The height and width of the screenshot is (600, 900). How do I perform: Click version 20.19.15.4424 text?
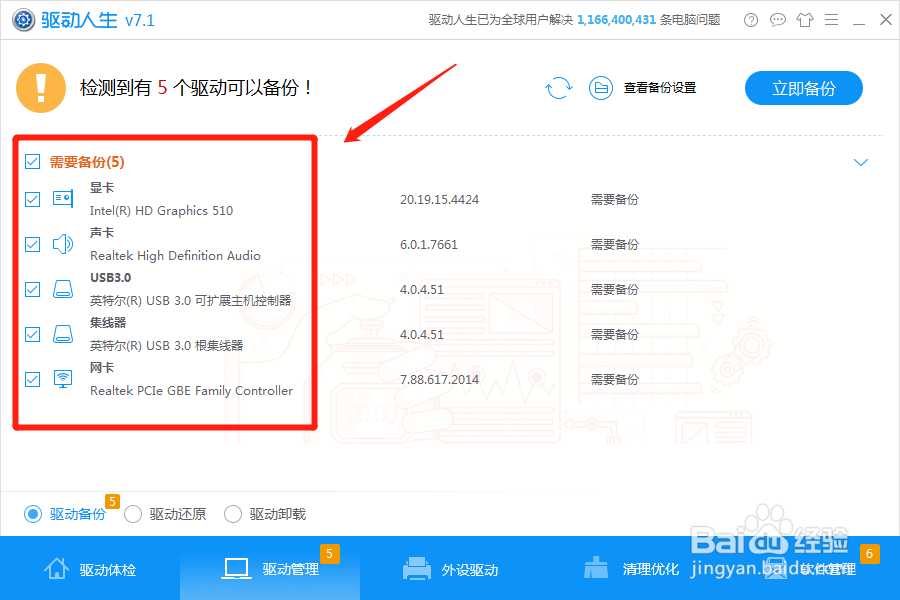click(x=439, y=200)
